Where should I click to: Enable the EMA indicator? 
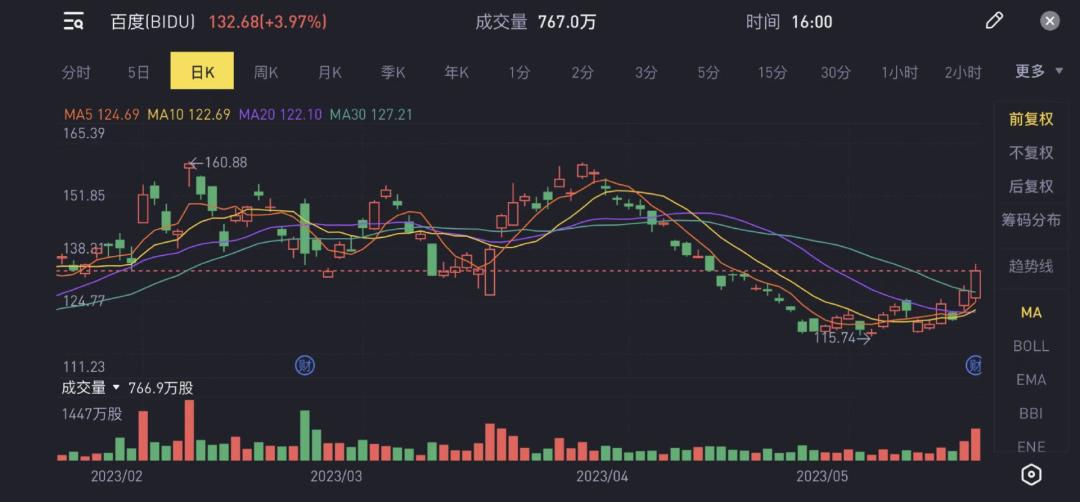[x=1030, y=379]
